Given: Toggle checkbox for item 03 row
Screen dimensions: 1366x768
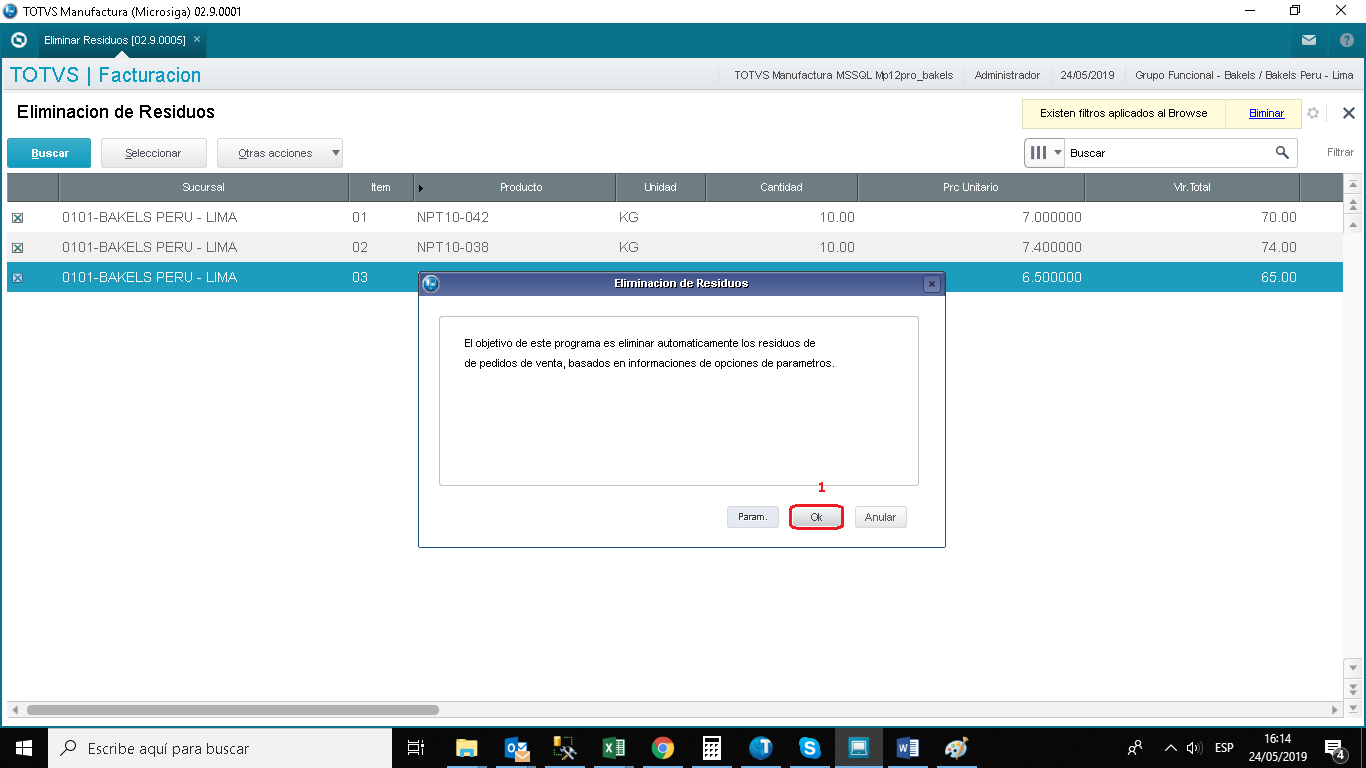Looking at the screenshot, I should tap(17, 278).
